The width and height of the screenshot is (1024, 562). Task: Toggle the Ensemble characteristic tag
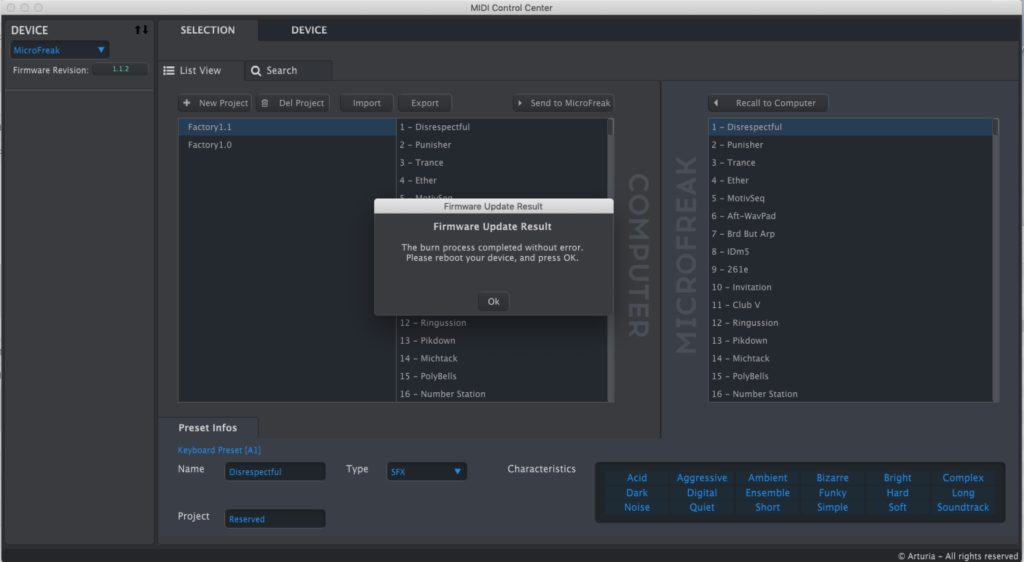767,493
